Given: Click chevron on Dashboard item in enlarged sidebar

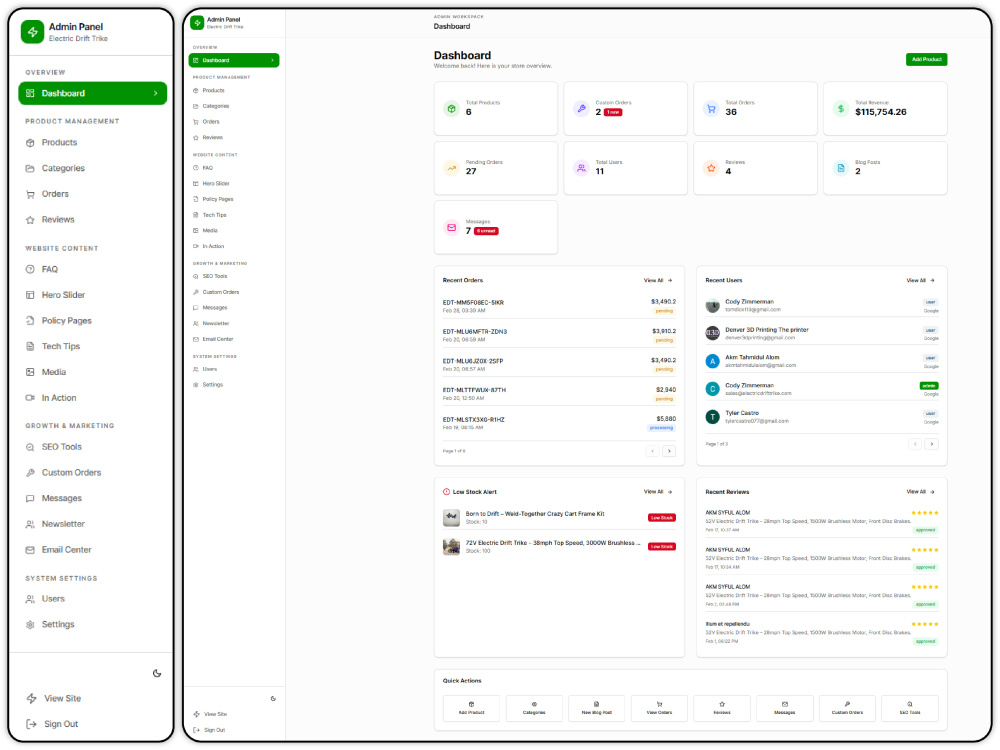Looking at the screenshot, I should click(156, 94).
